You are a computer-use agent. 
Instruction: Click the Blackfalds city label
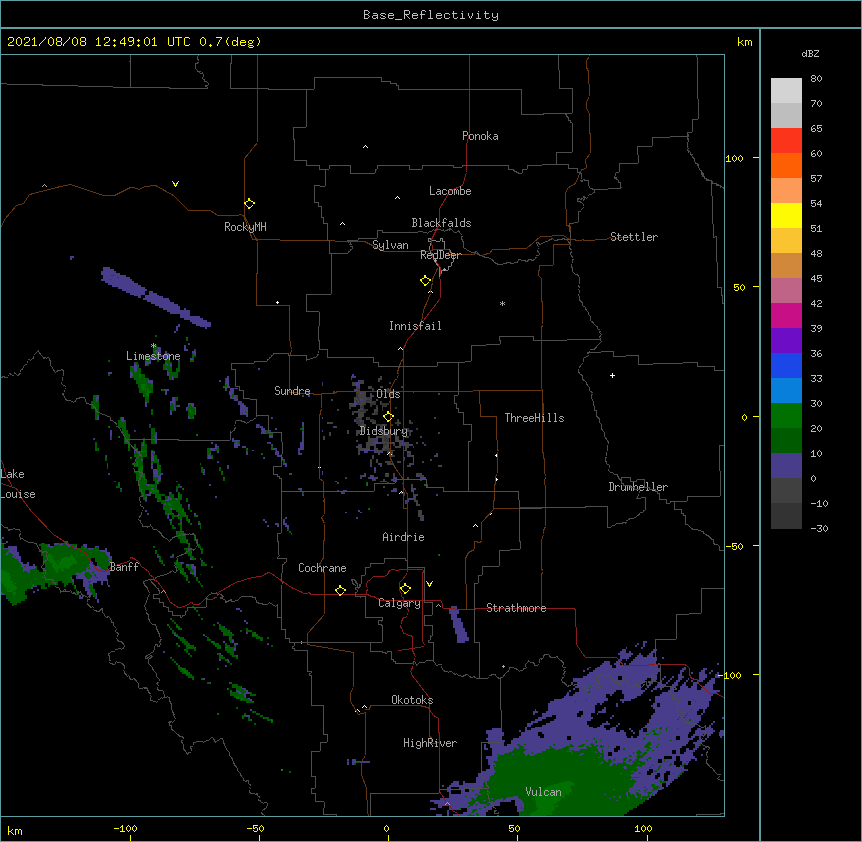point(441,223)
